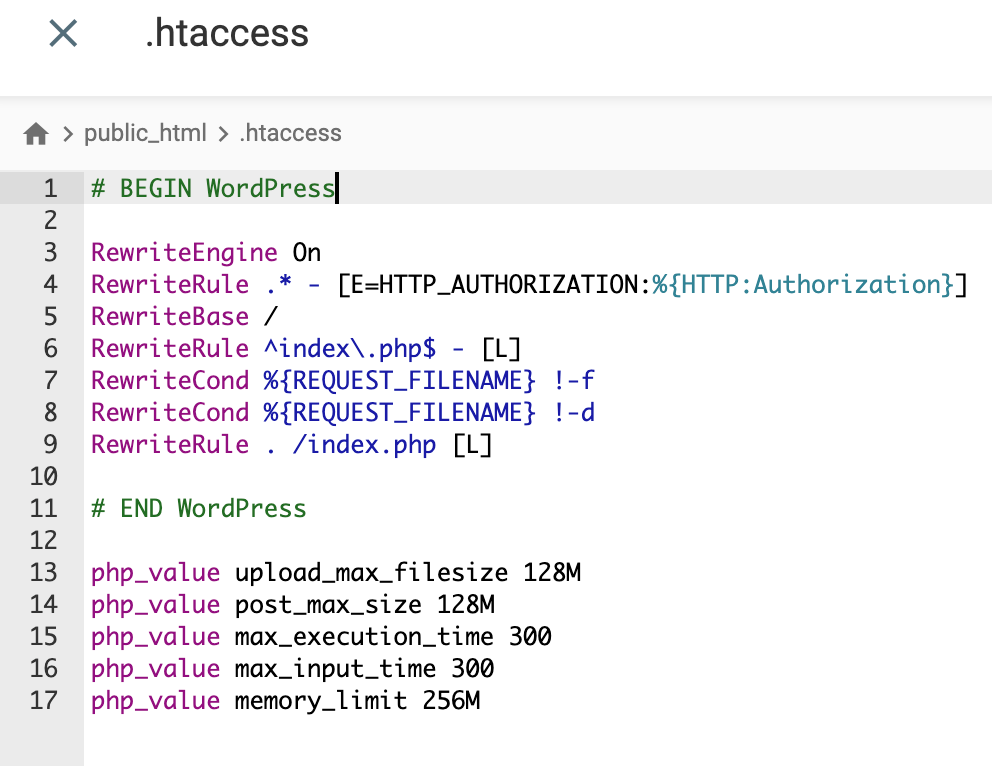
Task: Place cursor on the upload_max_filesize line
Action: [335, 572]
